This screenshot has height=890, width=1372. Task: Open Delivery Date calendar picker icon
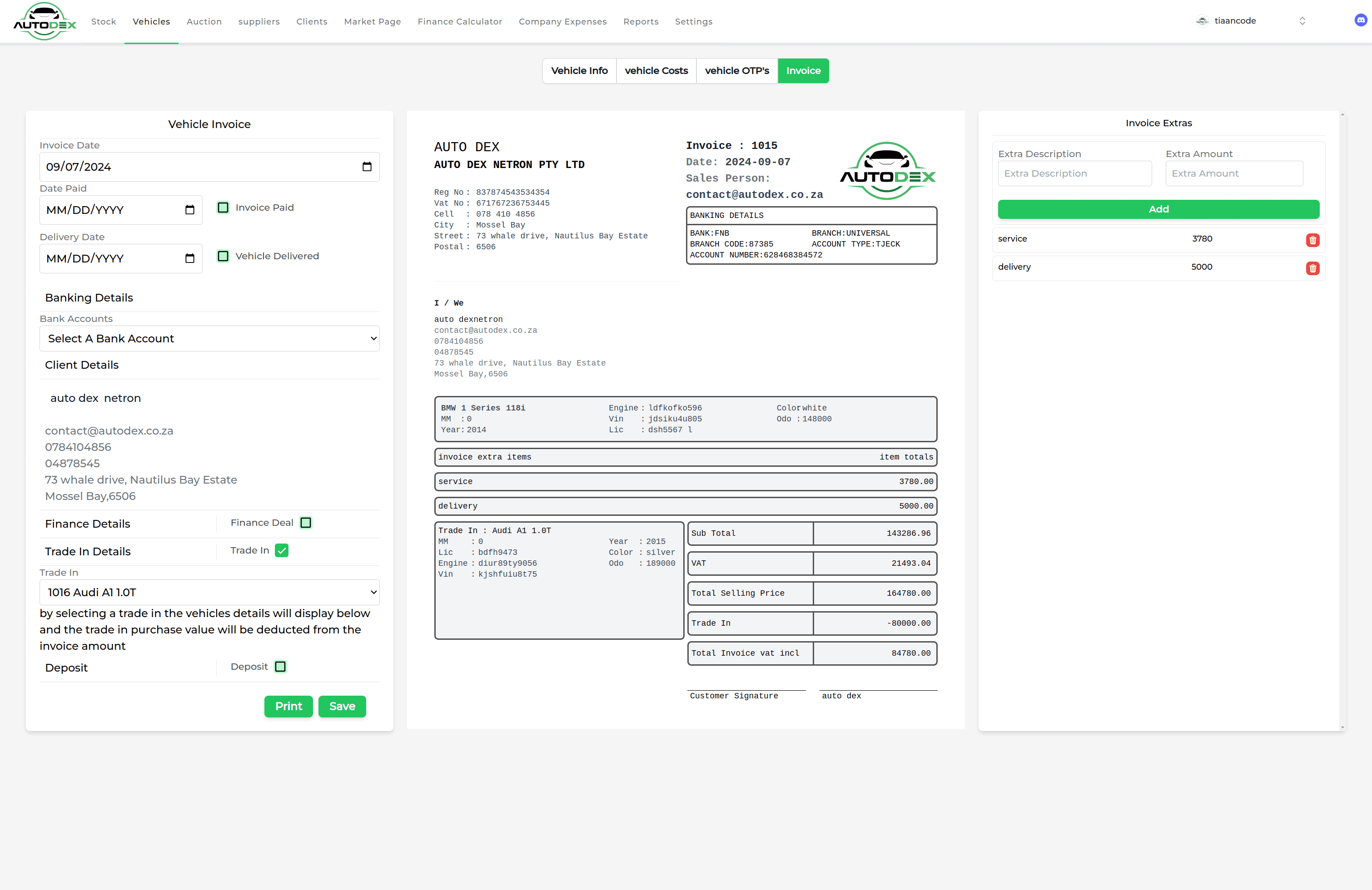189,258
